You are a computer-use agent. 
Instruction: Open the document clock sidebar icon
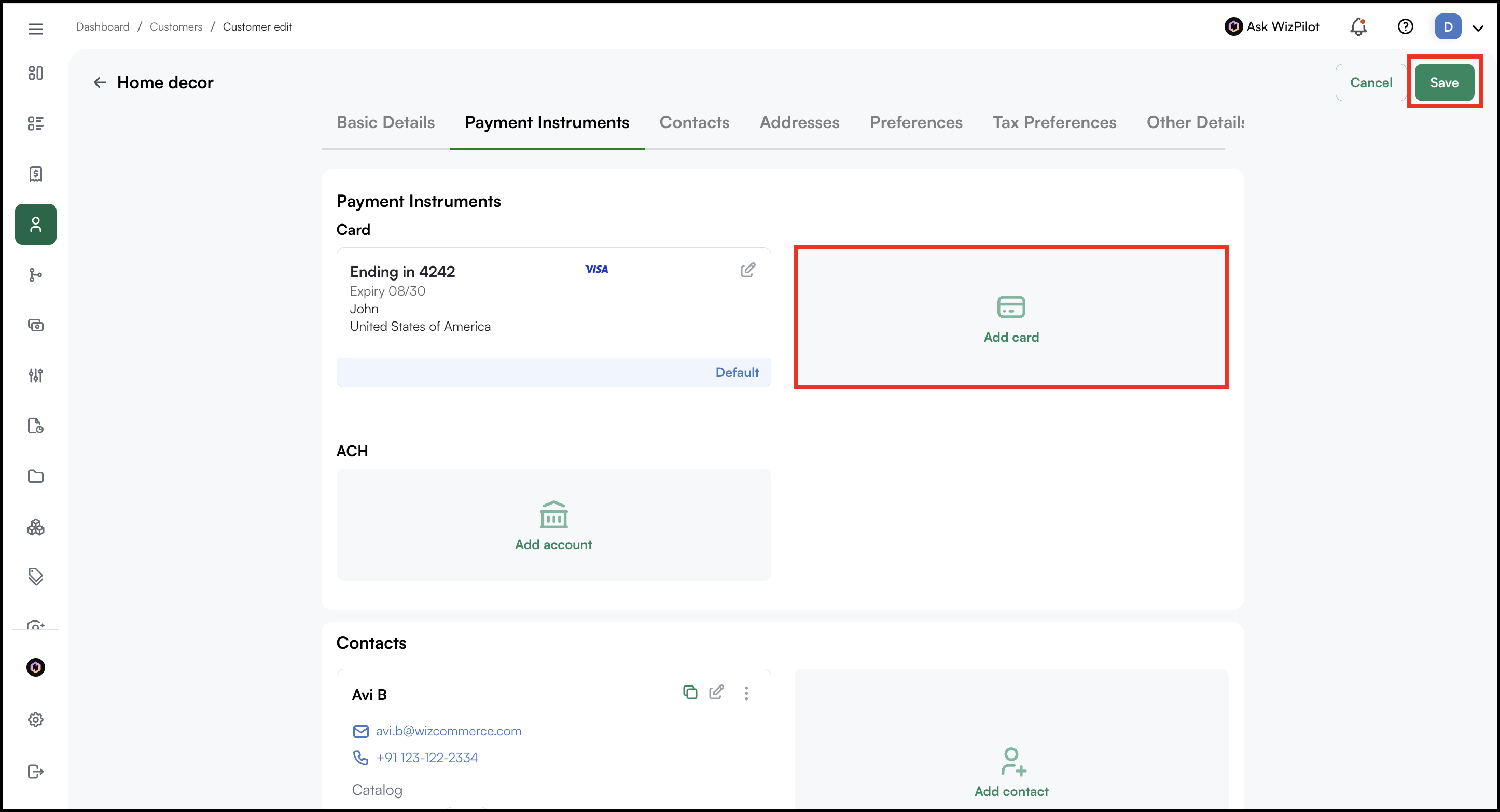(x=35, y=426)
